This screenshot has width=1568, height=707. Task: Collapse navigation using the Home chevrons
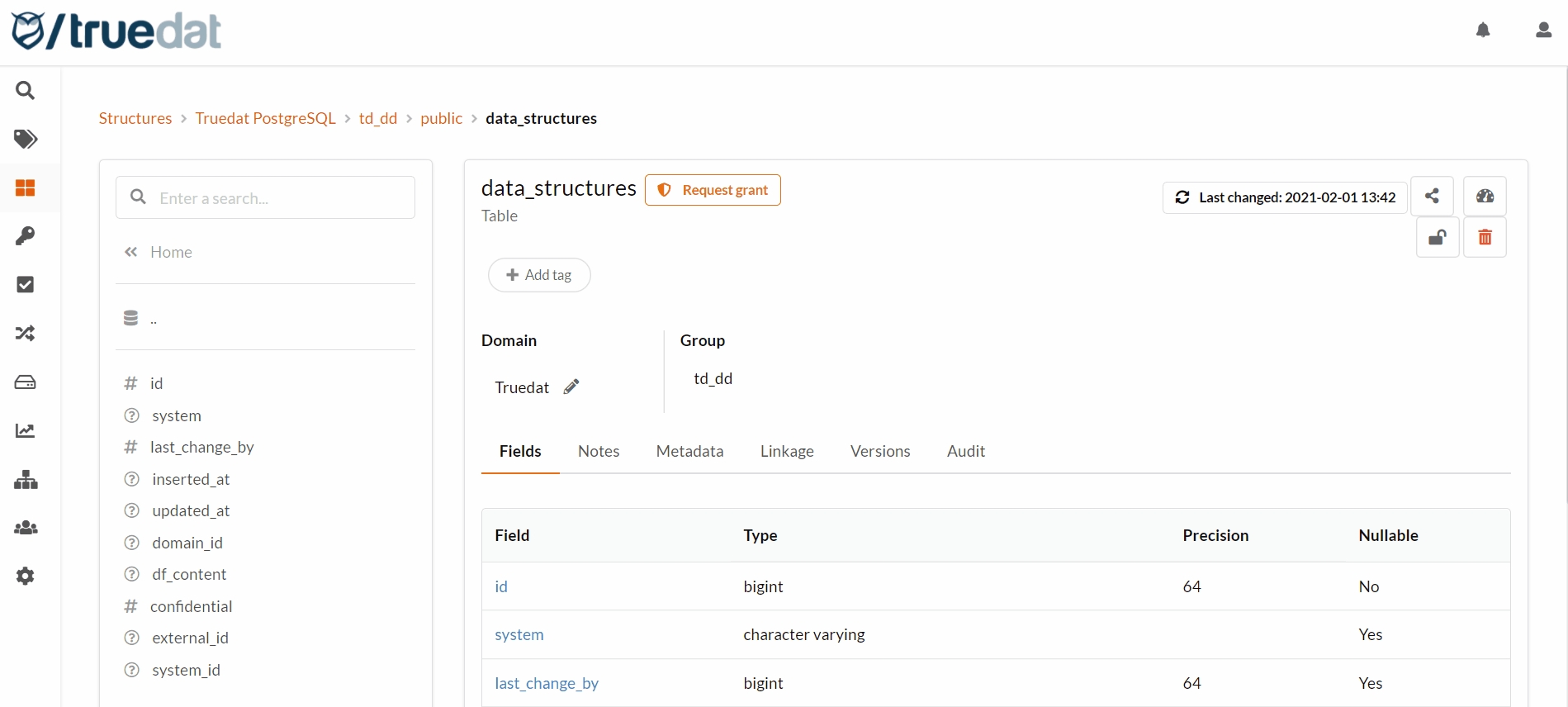pos(131,252)
